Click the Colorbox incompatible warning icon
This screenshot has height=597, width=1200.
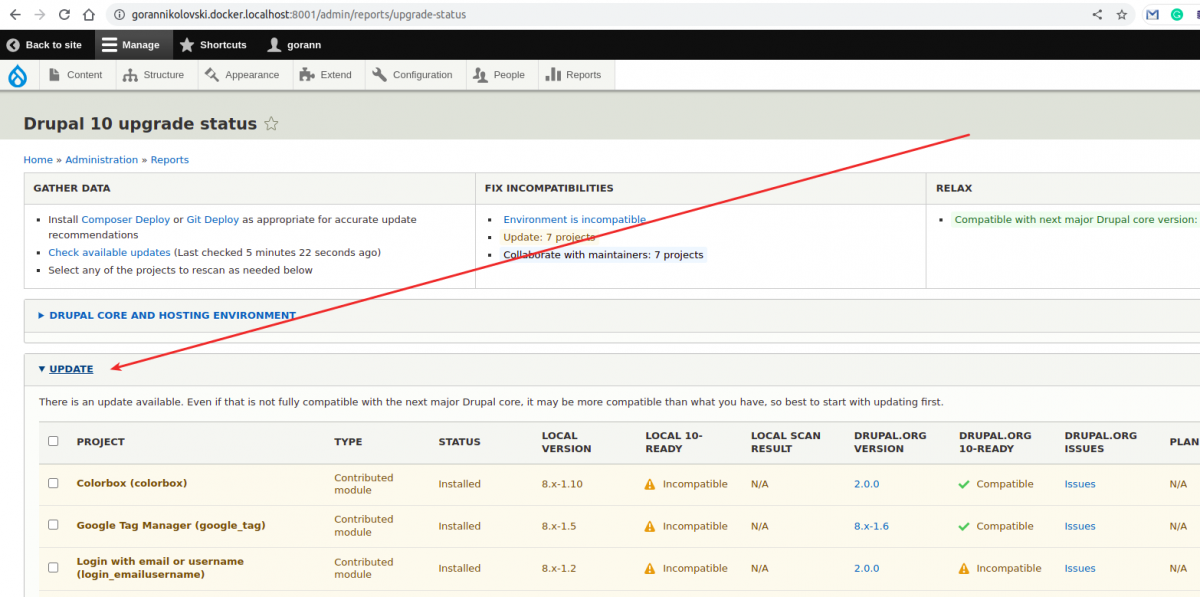pyautogui.click(x=650, y=484)
